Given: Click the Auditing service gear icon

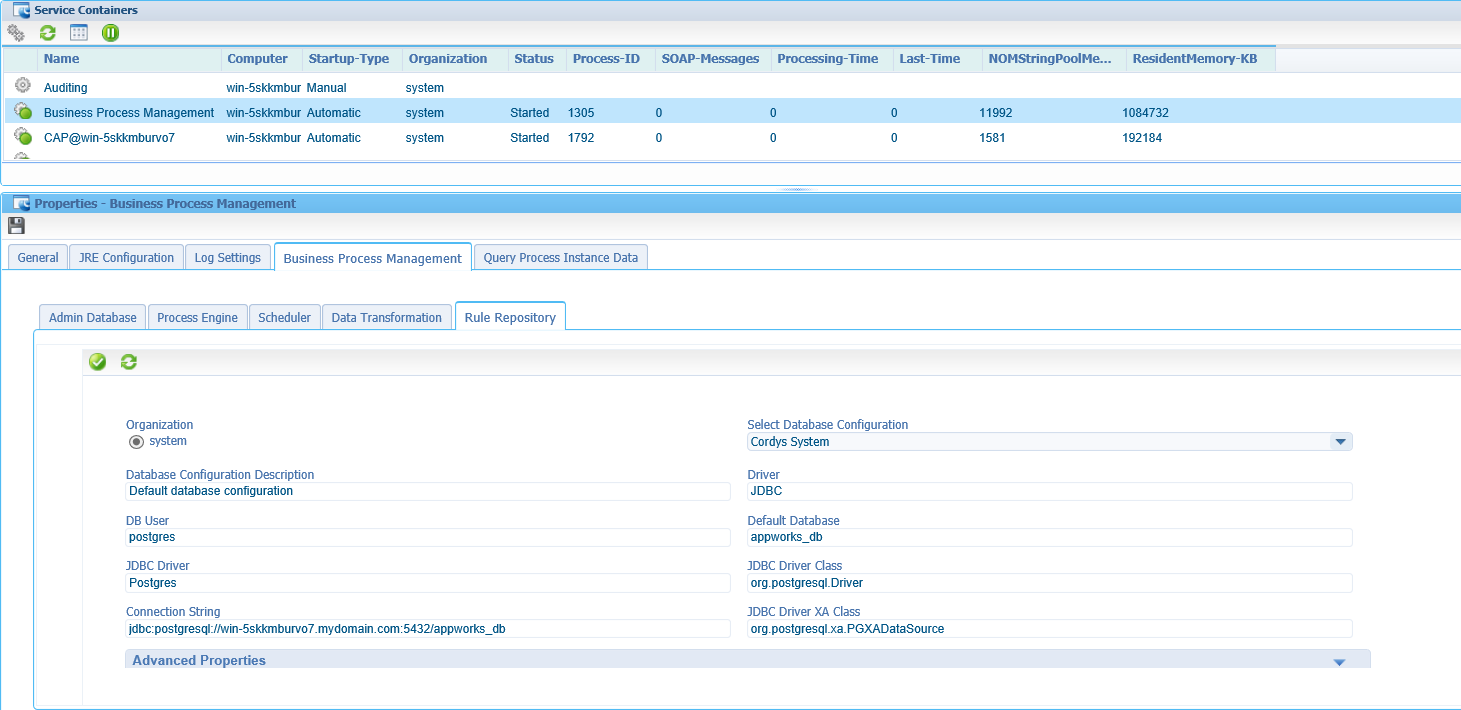Looking at the screenshot, I should tap(23, 86).
